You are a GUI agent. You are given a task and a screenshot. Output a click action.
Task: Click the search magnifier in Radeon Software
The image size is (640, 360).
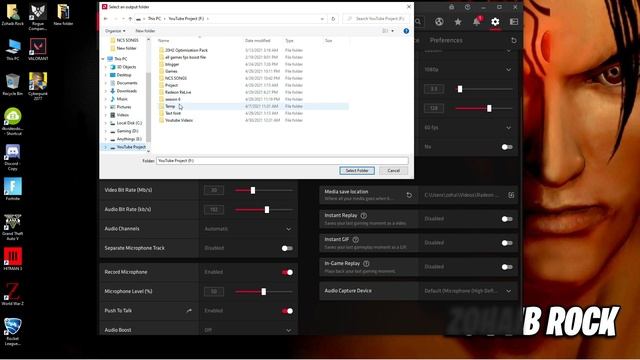click(418, 22)
